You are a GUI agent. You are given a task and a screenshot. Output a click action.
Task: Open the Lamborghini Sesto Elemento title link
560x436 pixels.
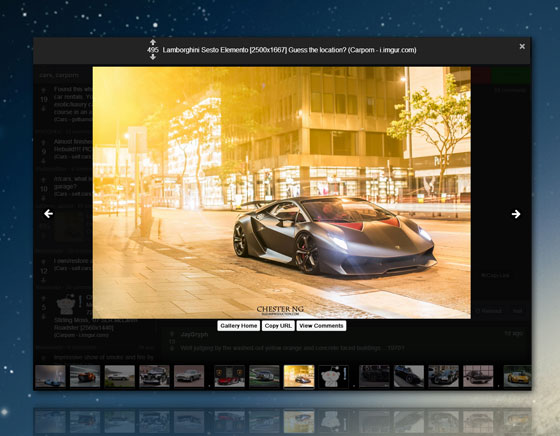click(x=289, y=50)
